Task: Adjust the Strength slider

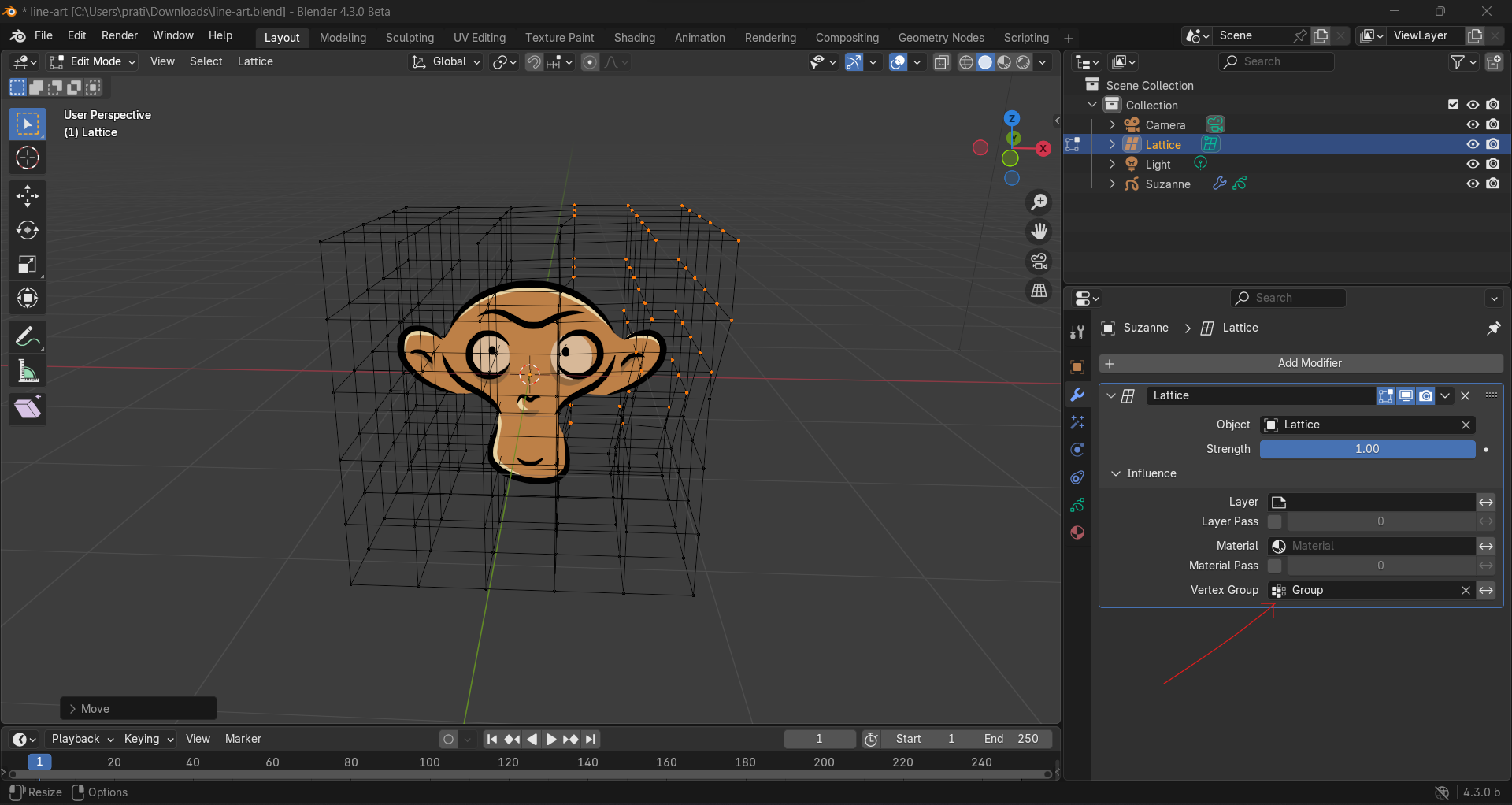Action: pos(1367,449)
